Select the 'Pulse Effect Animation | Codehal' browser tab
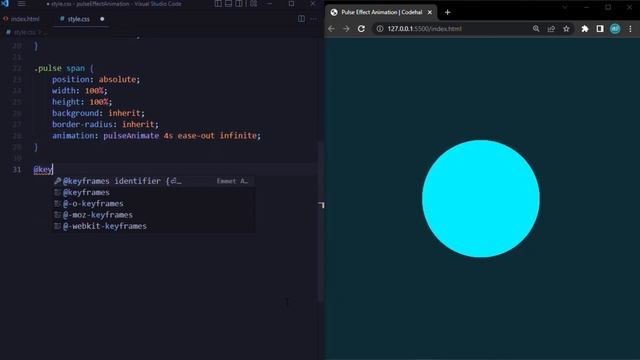The image size is (640, 360). [381, 12]
